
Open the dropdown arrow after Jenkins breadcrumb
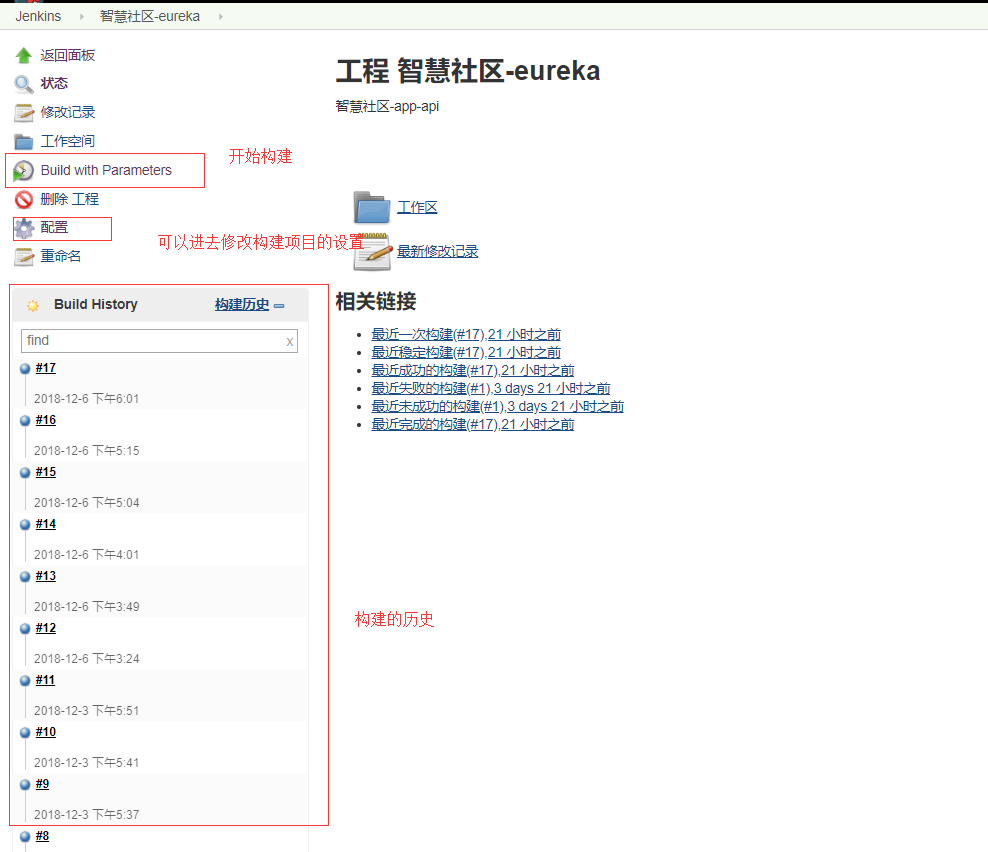(x=81, y=16)
